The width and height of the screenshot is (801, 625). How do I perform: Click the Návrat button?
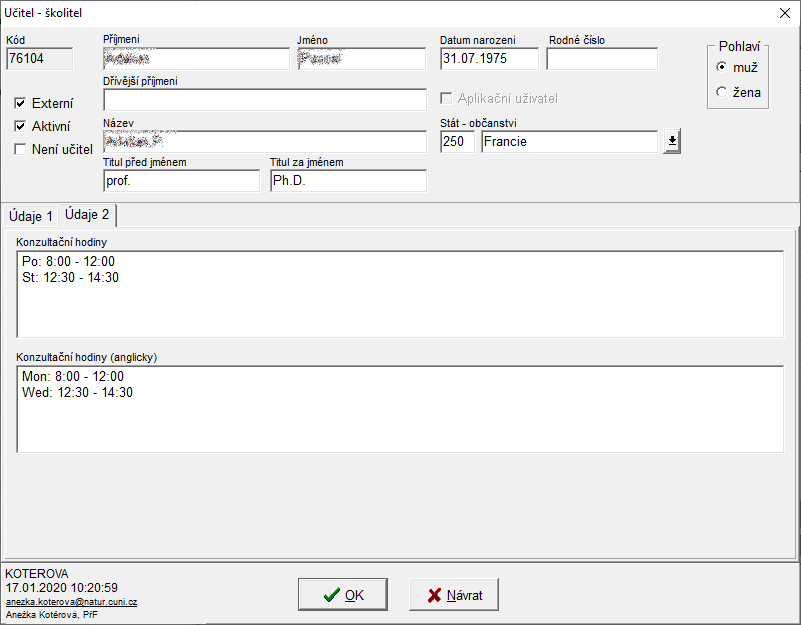454,595
